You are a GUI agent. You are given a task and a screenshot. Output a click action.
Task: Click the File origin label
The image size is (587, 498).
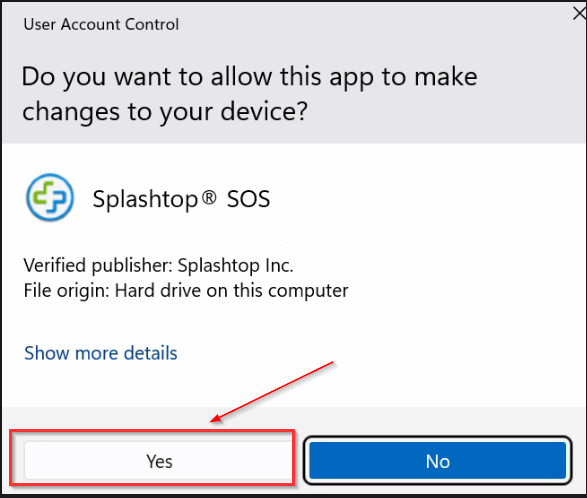tap(66, 291)
